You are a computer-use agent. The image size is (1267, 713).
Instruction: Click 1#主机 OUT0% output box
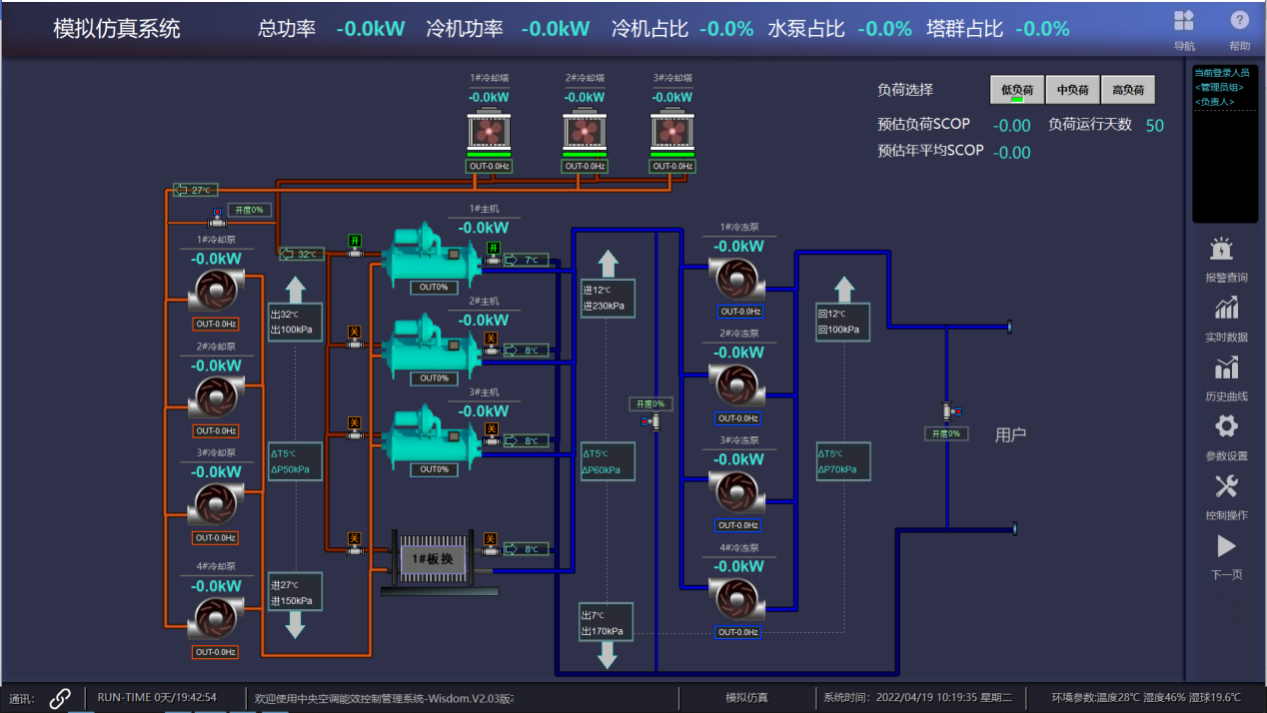(433, 287)
